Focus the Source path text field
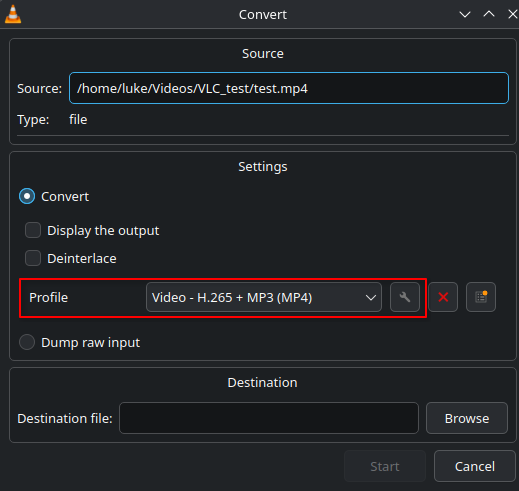Viewport: 519px width, 491px height. (x=289, y=88)
